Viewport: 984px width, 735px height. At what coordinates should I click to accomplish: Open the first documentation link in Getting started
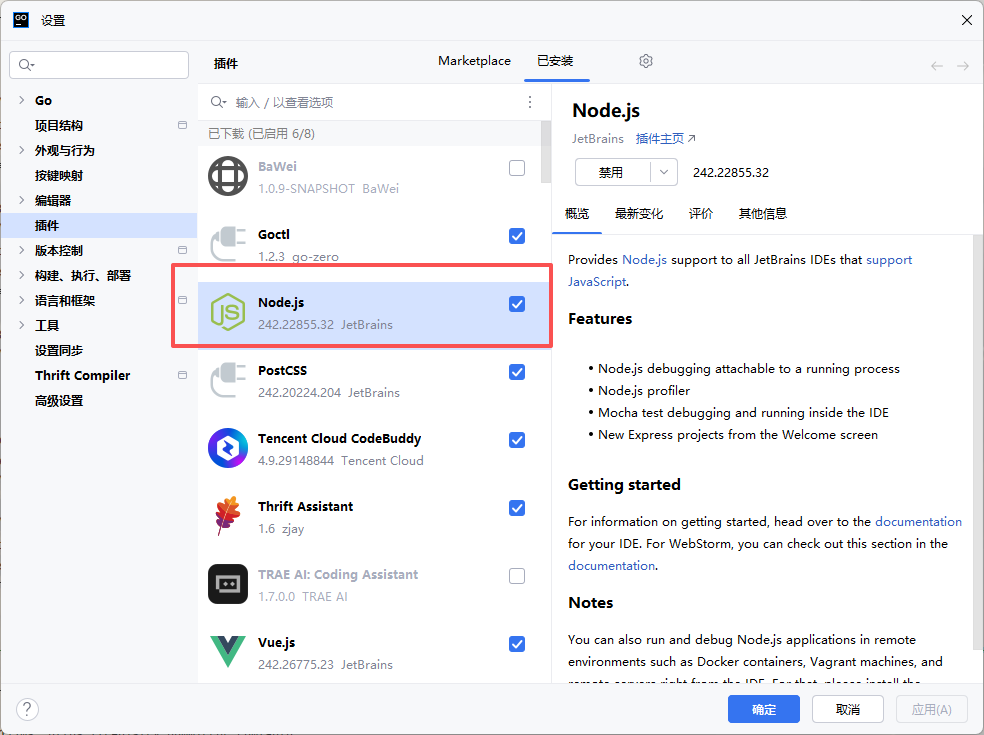[918, 522]
